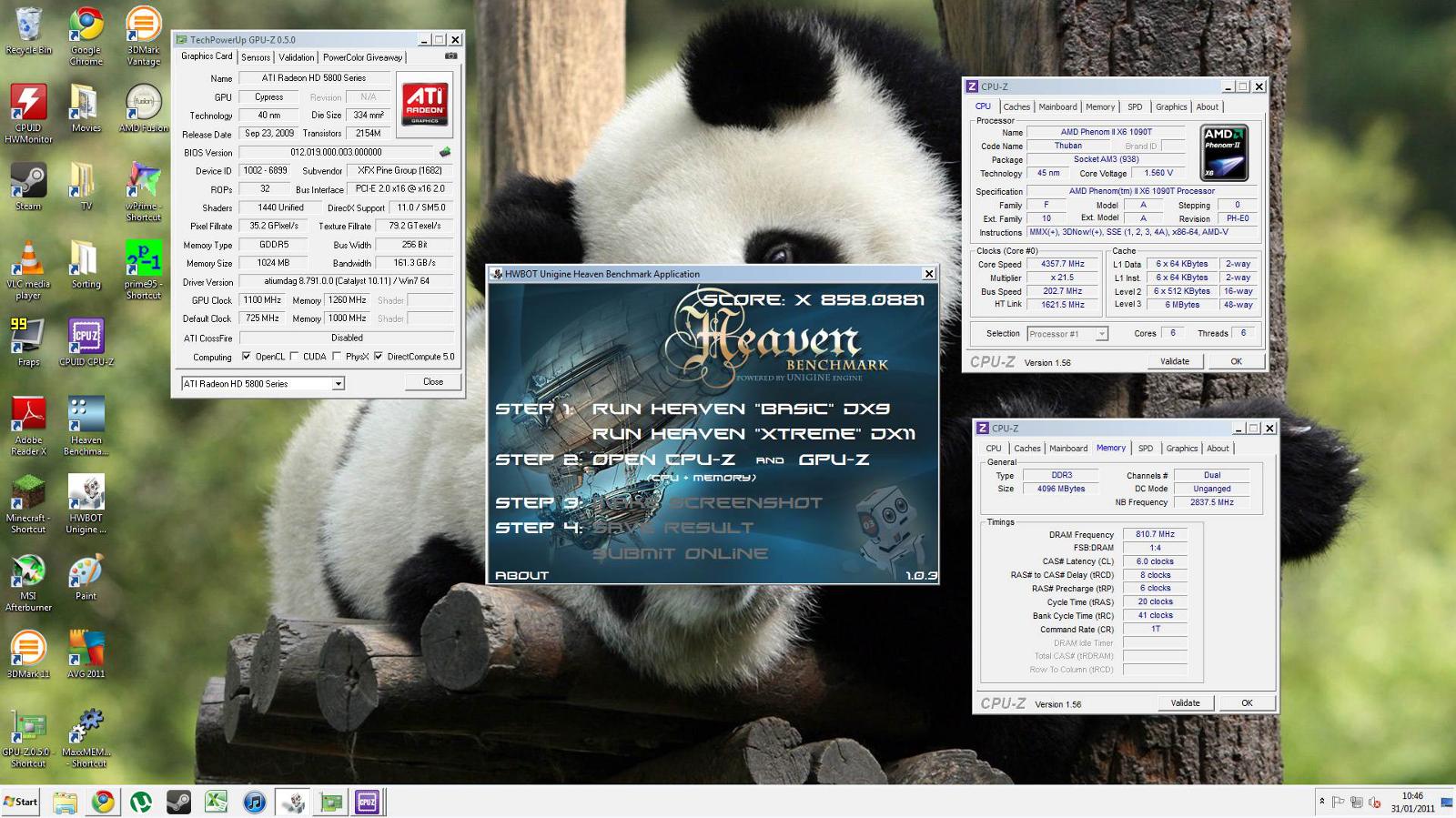The width and height of the screenshot is (1456, 818).
Task: Click Run Heaven "Xtreme" DX11
Action: 753,434
